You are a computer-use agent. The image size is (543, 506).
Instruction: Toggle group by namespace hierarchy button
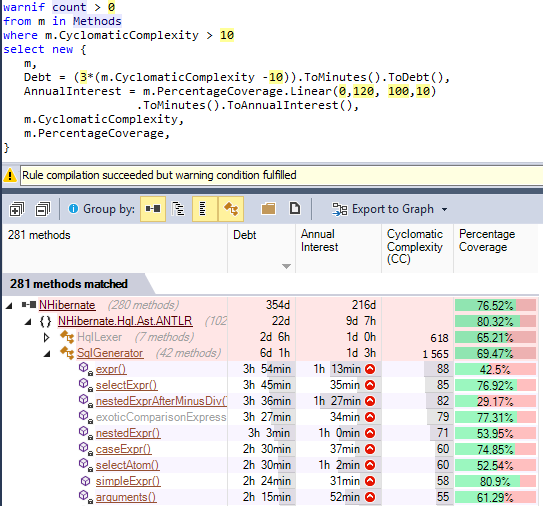[178, 209]
